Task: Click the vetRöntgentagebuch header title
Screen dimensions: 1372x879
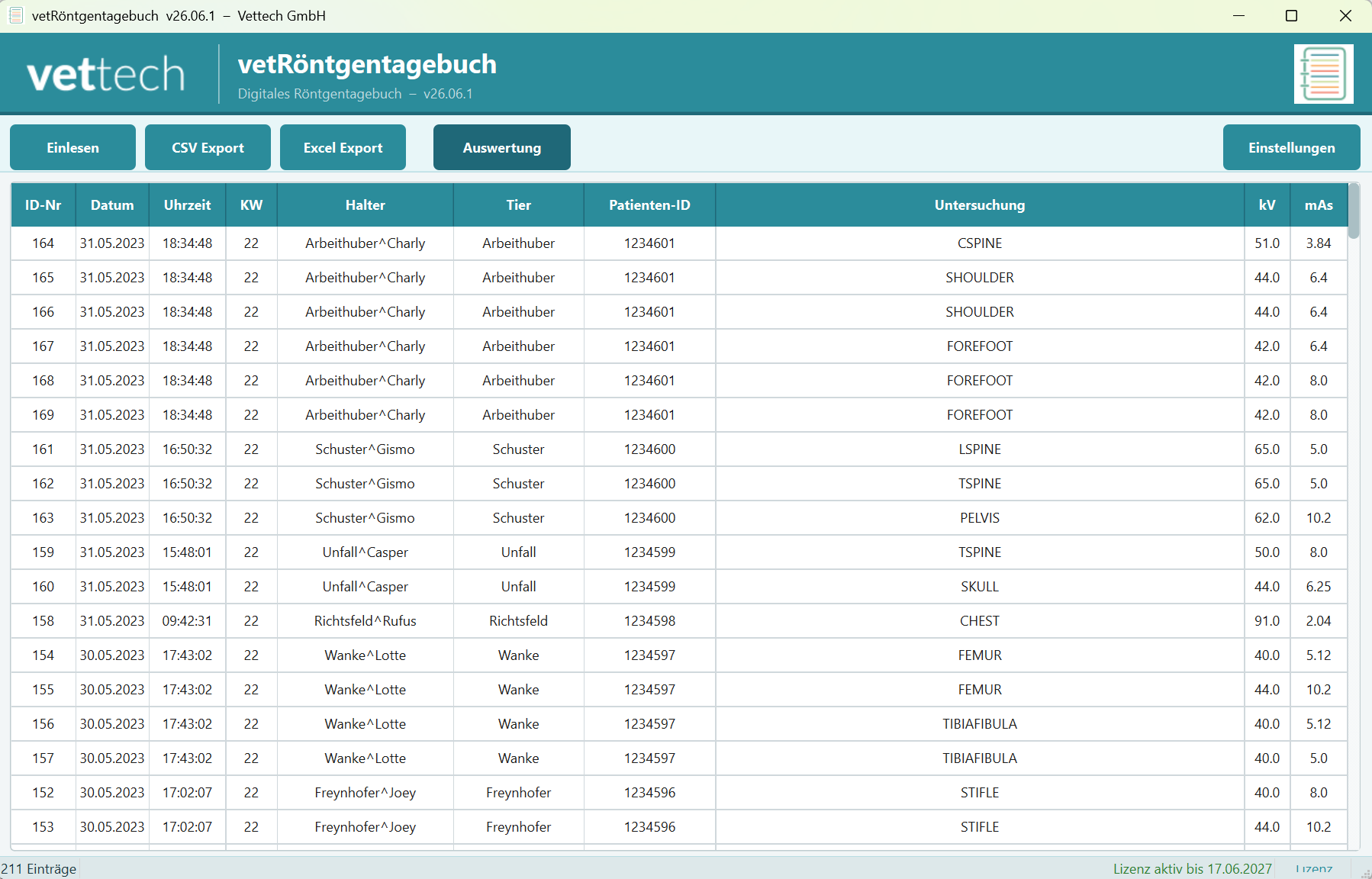Action: [x=367, y=64]
